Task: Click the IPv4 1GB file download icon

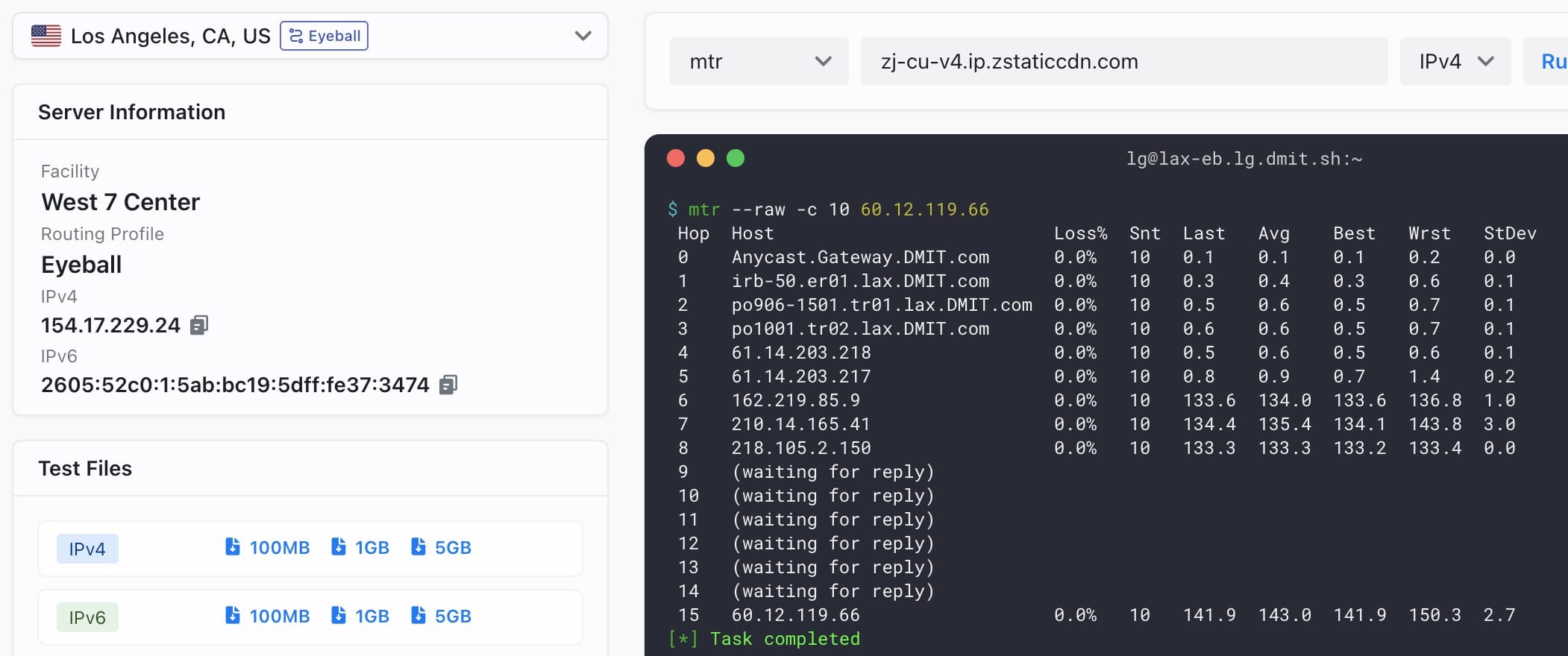Action: point(339,547)
